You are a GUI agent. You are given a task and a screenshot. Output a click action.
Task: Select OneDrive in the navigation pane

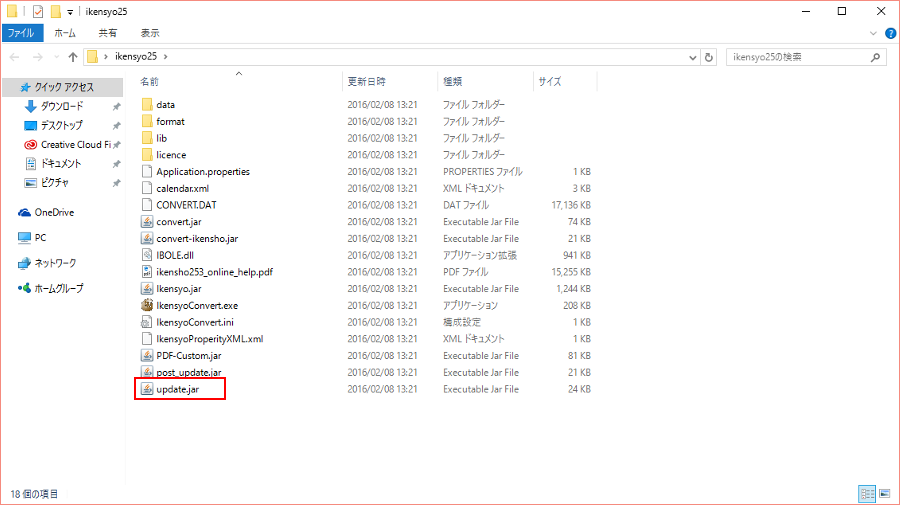pos(54,212)
